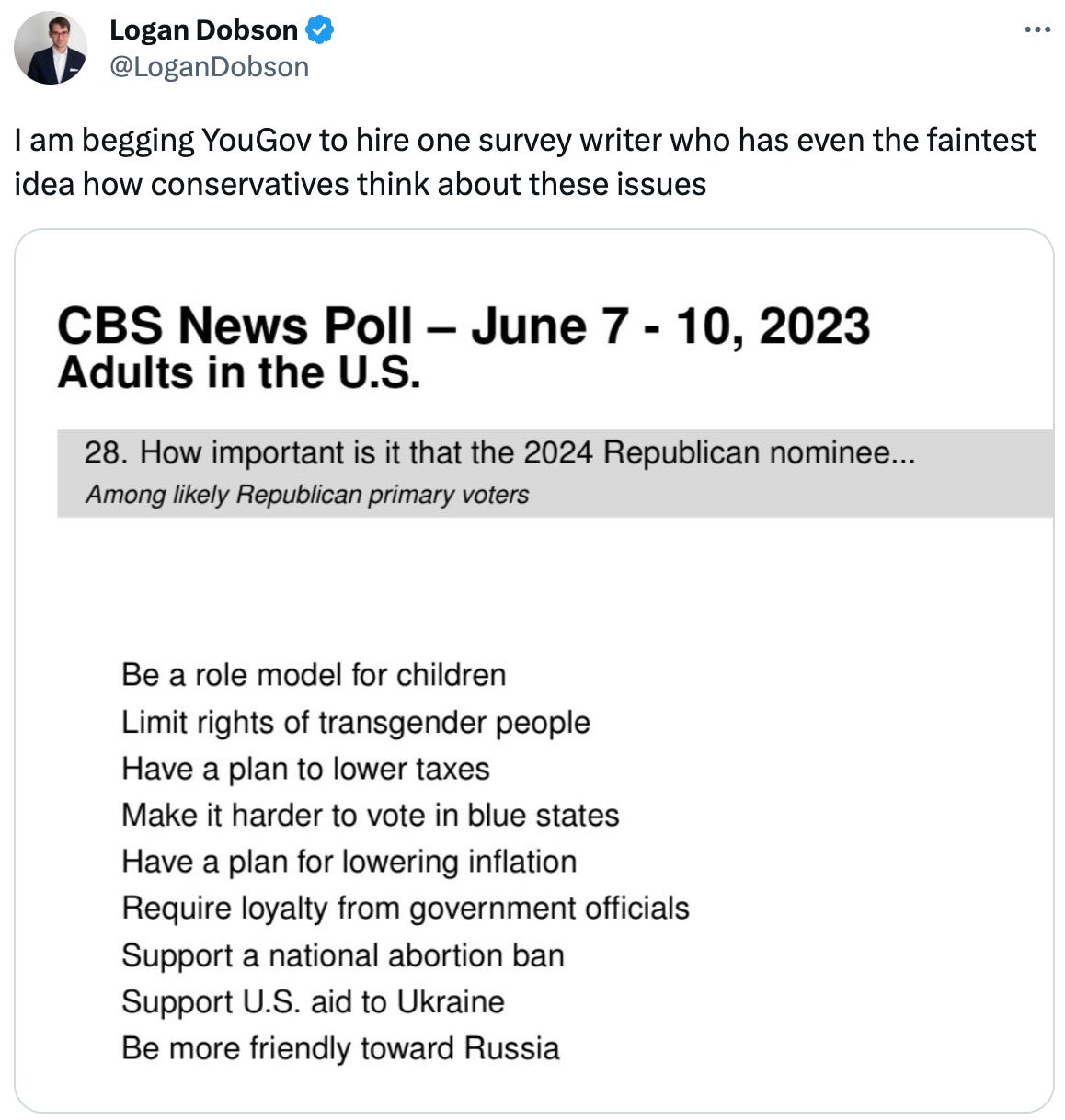Click the 'Support a national abortion ban' line
The image size is (1065, 1120).
344,955
